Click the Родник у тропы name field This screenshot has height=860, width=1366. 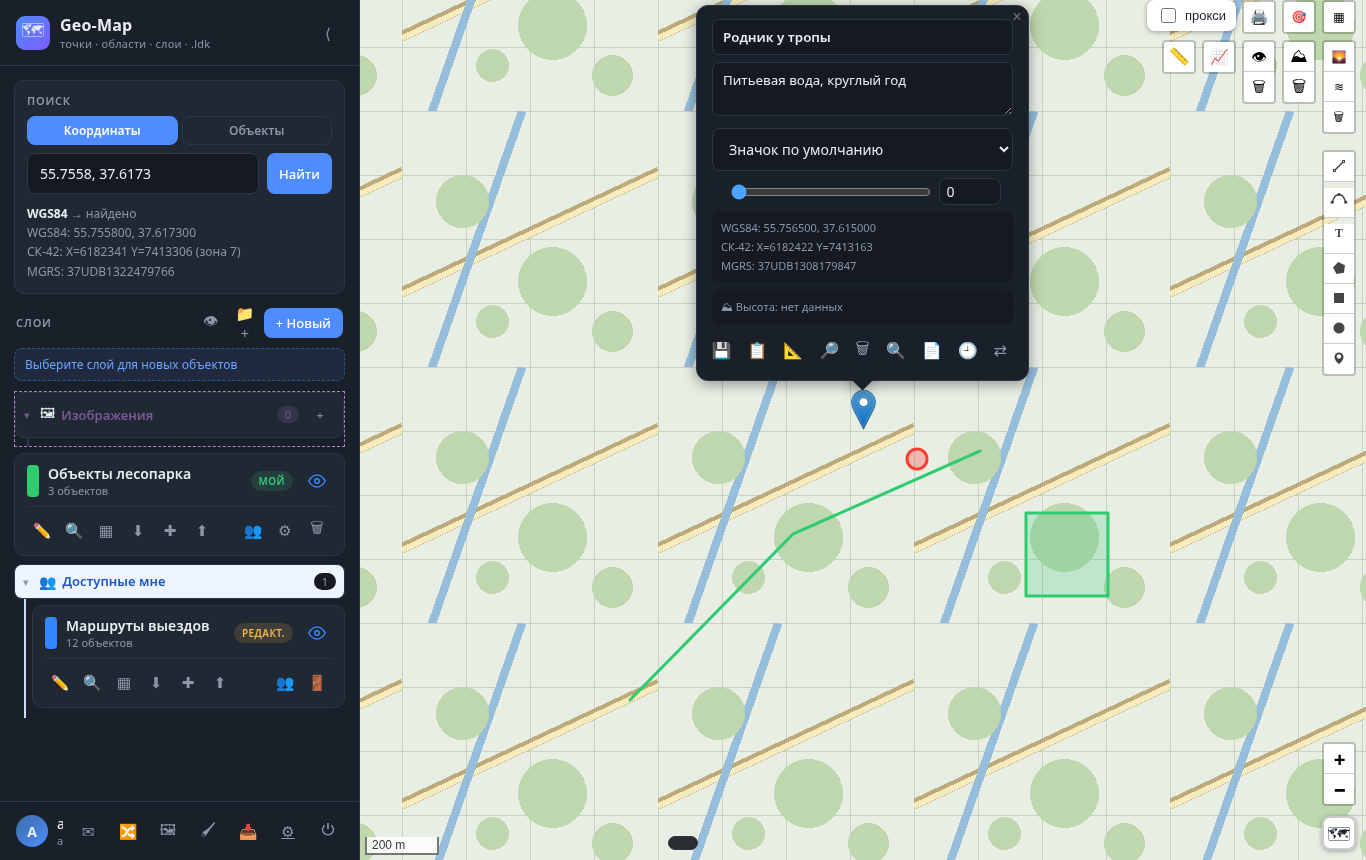[x=862, y=37]
